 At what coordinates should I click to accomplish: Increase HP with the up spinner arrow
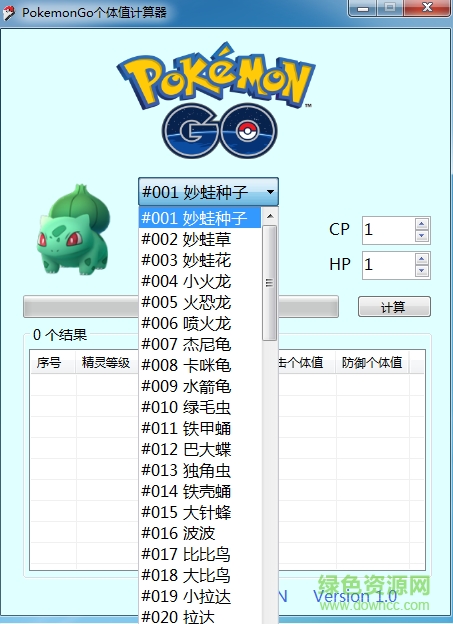tap(422, 259)
